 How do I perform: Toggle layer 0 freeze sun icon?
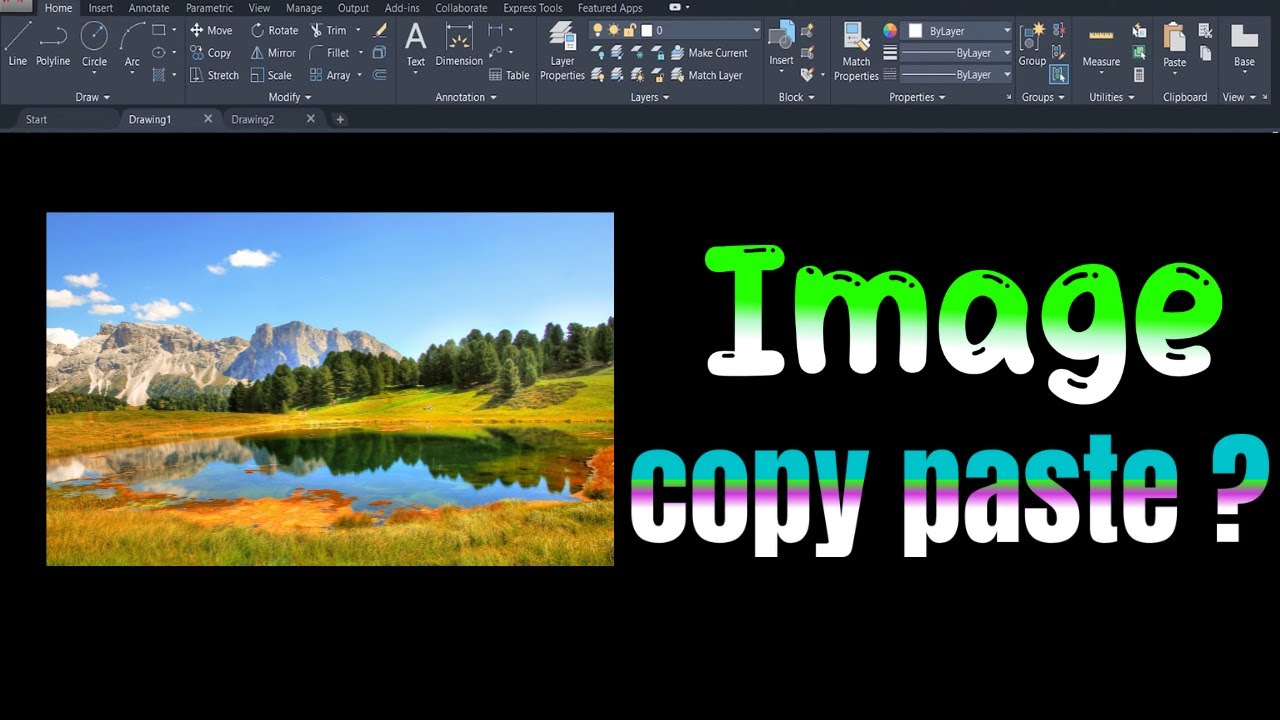click(x=612, y=31)
